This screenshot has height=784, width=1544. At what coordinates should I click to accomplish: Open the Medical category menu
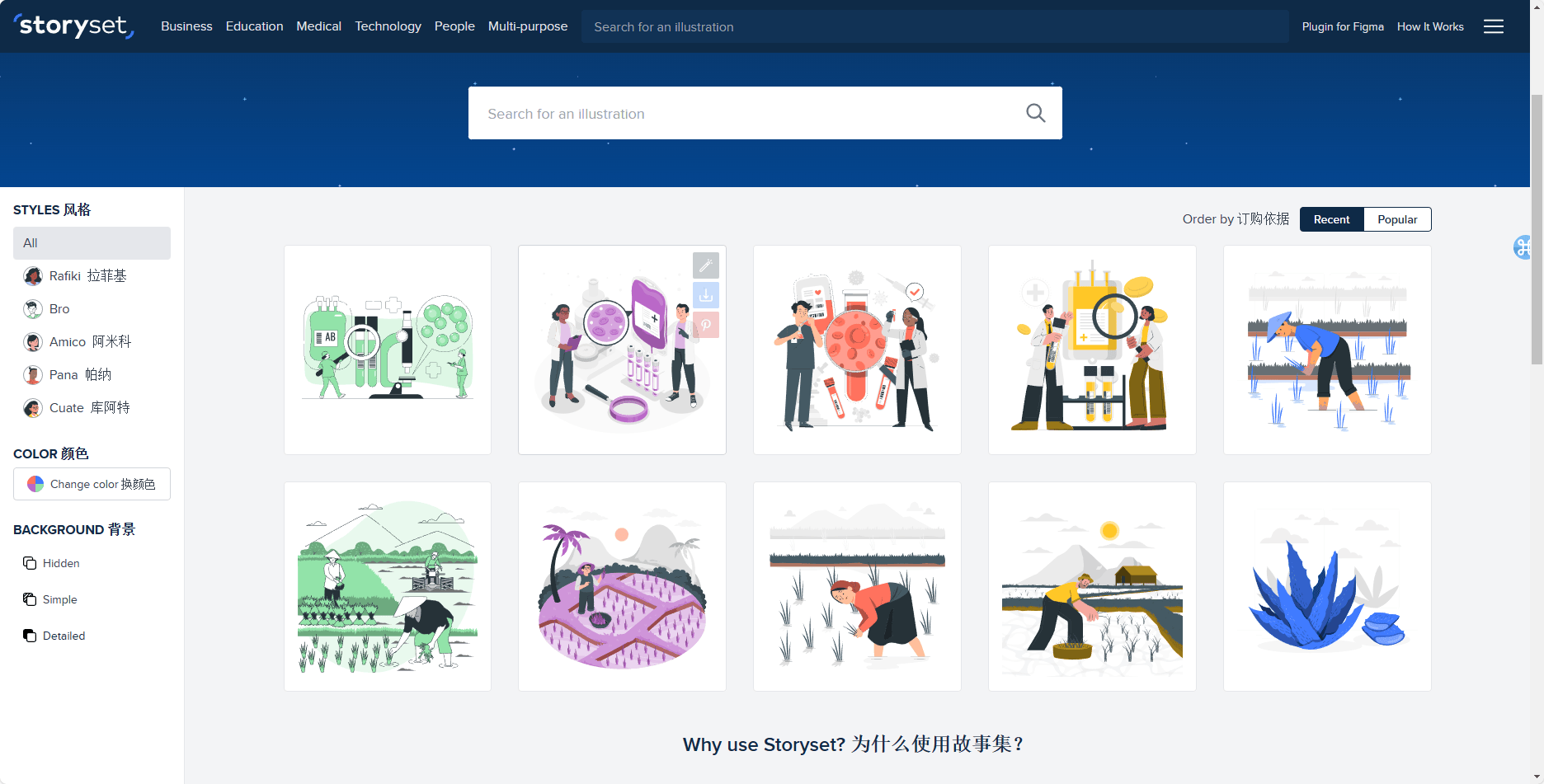point(318,26)
